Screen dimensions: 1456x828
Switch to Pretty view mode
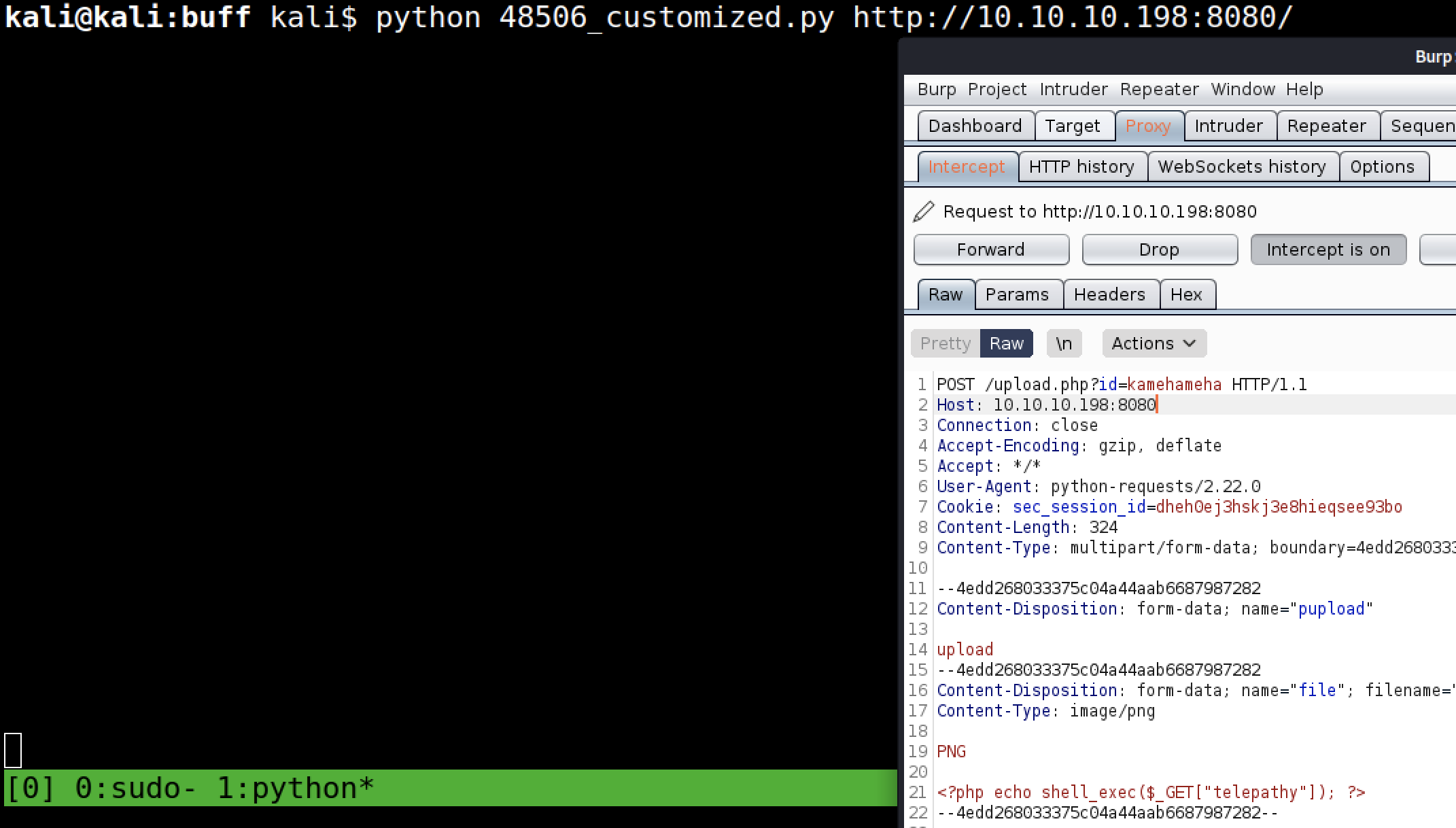(945, 343)
